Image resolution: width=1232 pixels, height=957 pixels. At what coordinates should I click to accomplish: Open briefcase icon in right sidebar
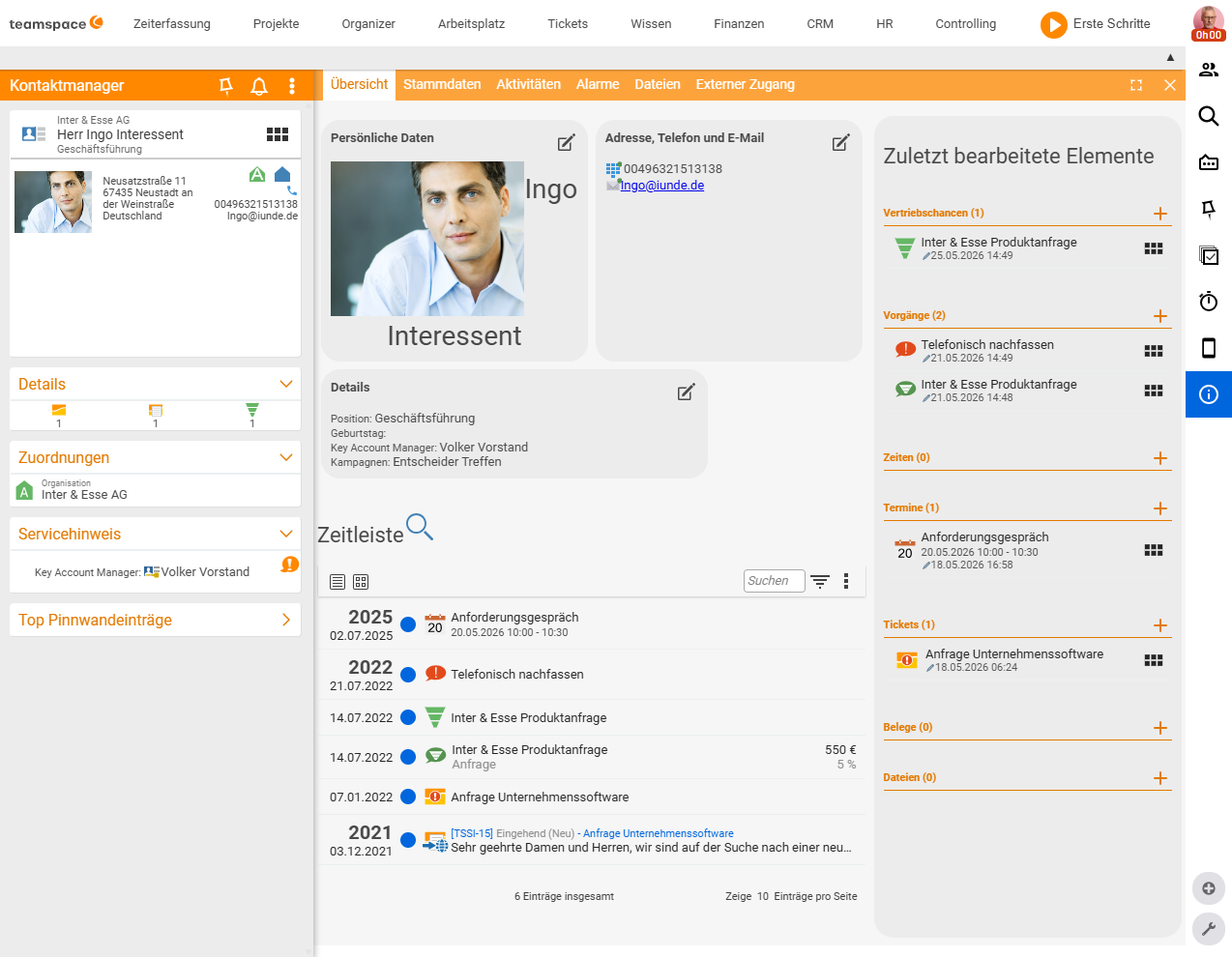pos(1209,162)
